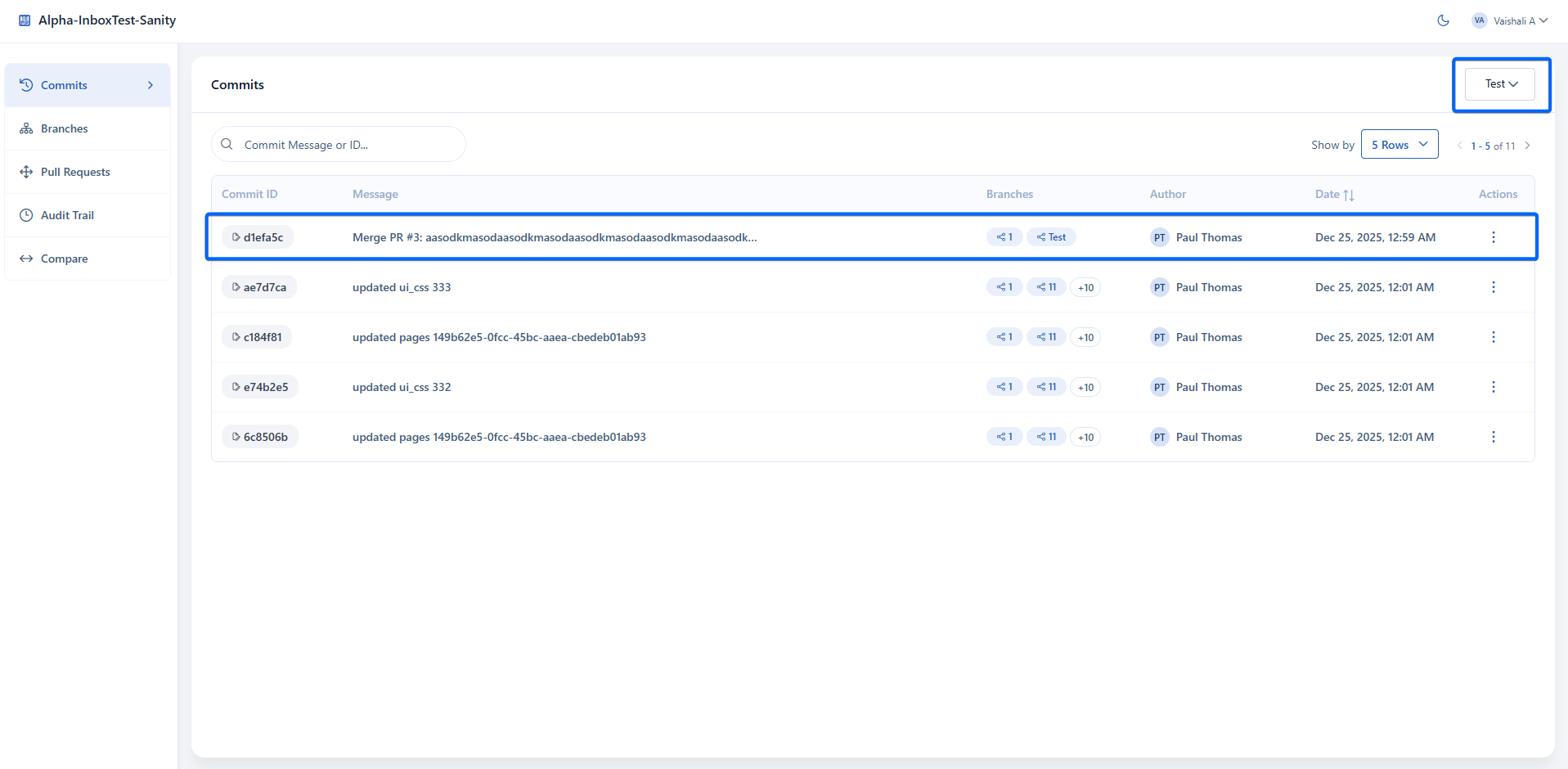
Task: Focus the Commit Message or ID search field
Action: pos(339,144)
